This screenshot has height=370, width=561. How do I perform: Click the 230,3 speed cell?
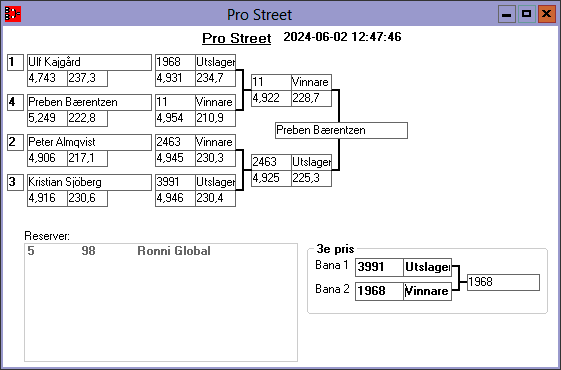215,159
